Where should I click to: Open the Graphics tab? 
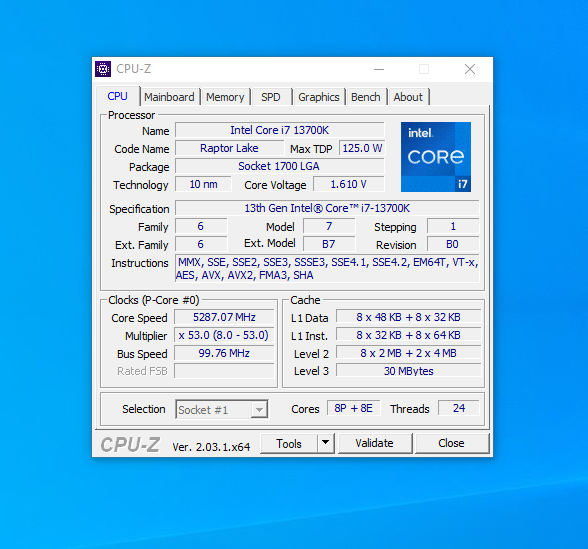point(319,97)
